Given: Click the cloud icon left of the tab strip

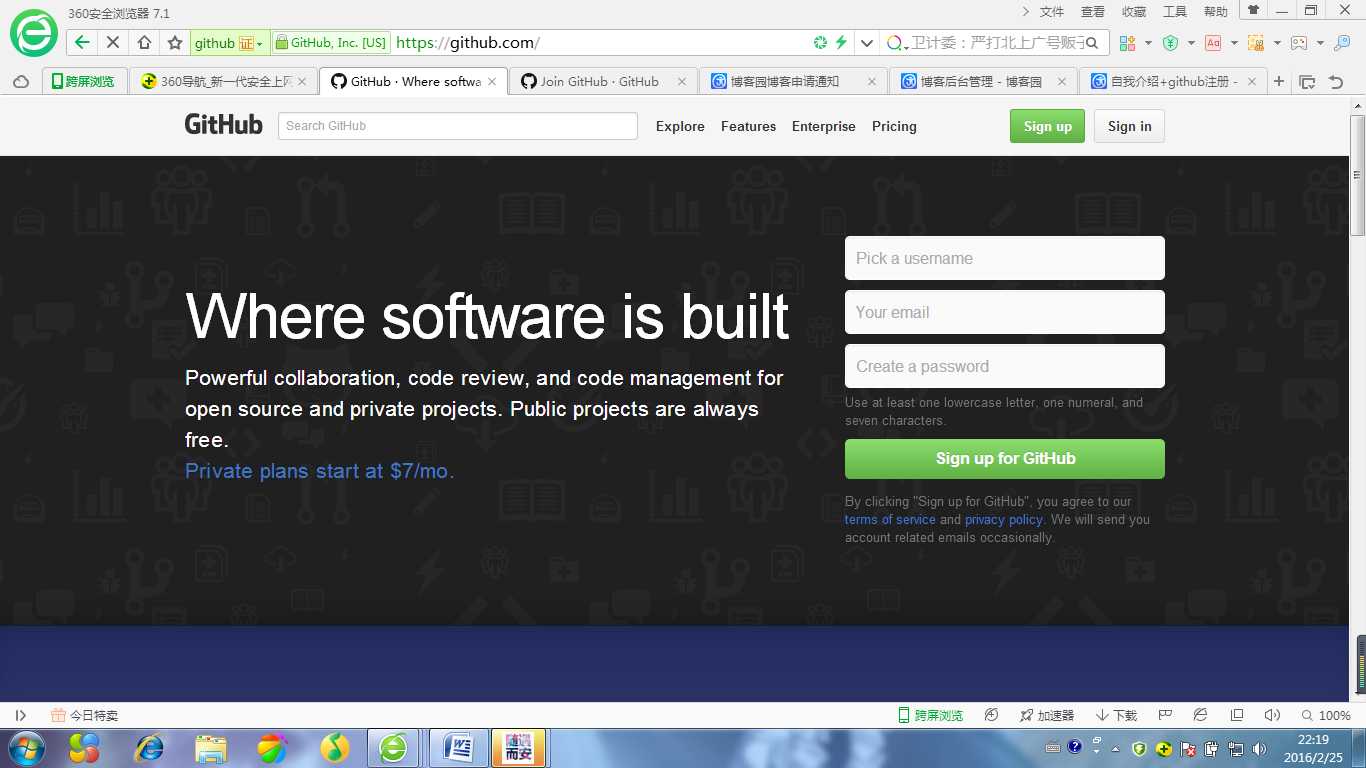Looking at the screenshot, I should [21, 82].
